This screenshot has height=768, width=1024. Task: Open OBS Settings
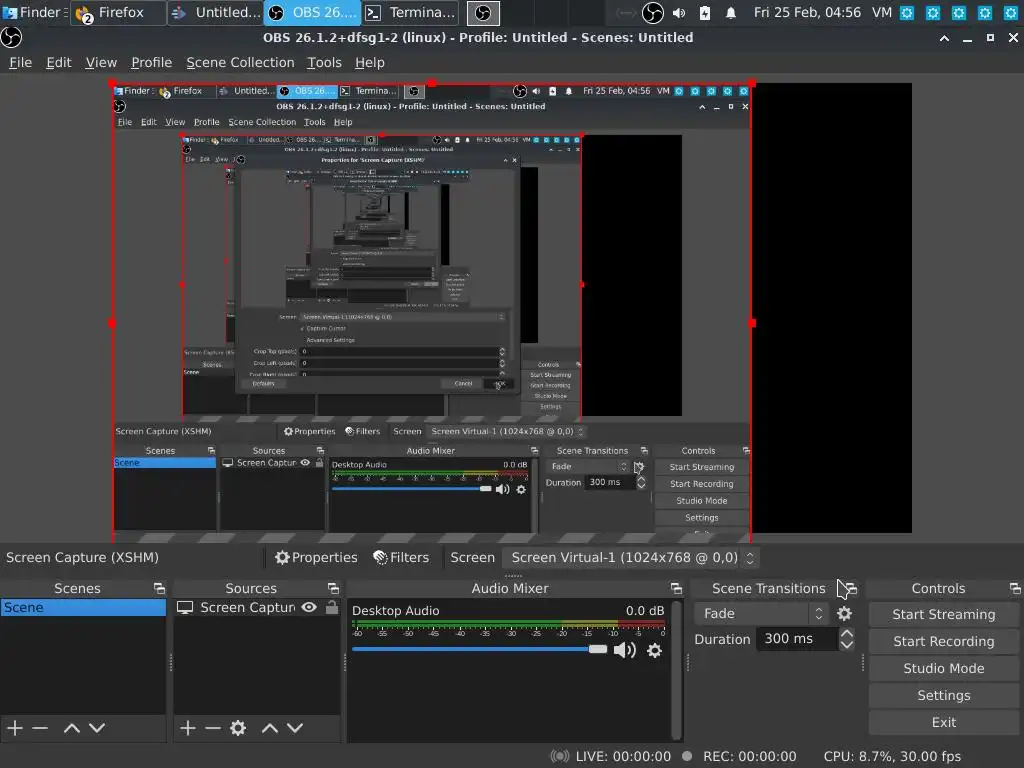944,696
